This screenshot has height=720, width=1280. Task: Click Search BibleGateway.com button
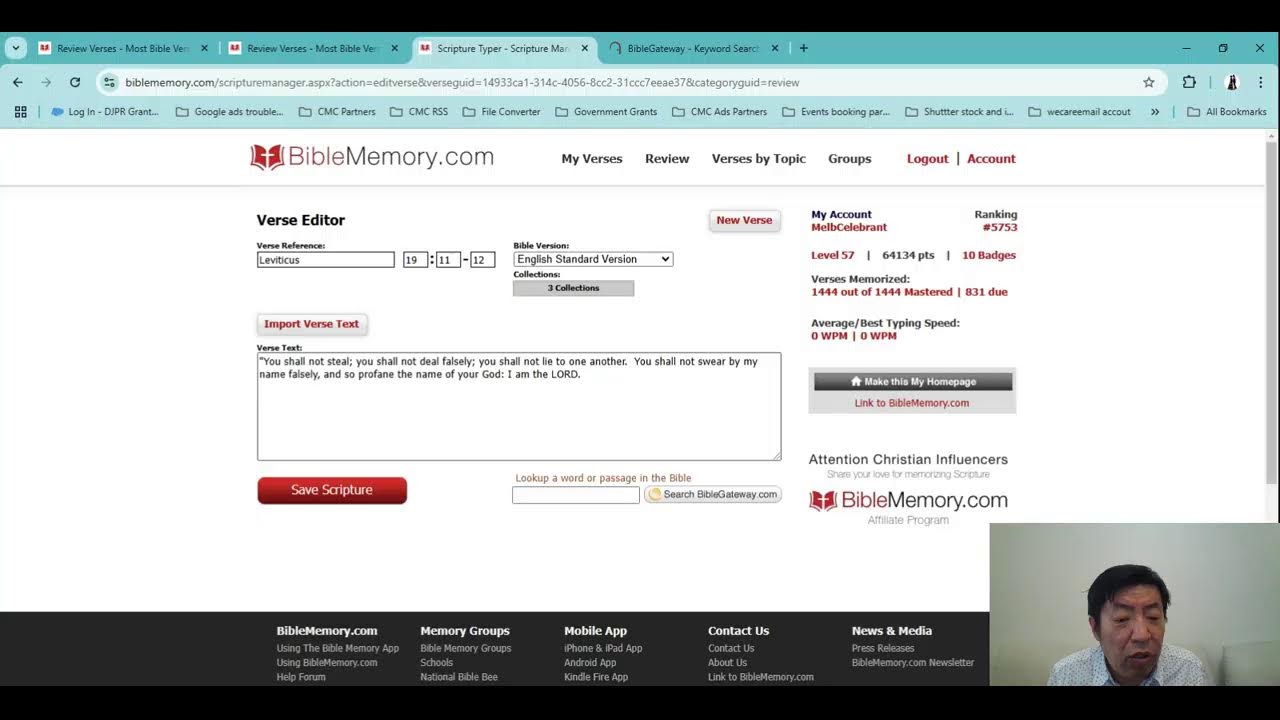713,494
